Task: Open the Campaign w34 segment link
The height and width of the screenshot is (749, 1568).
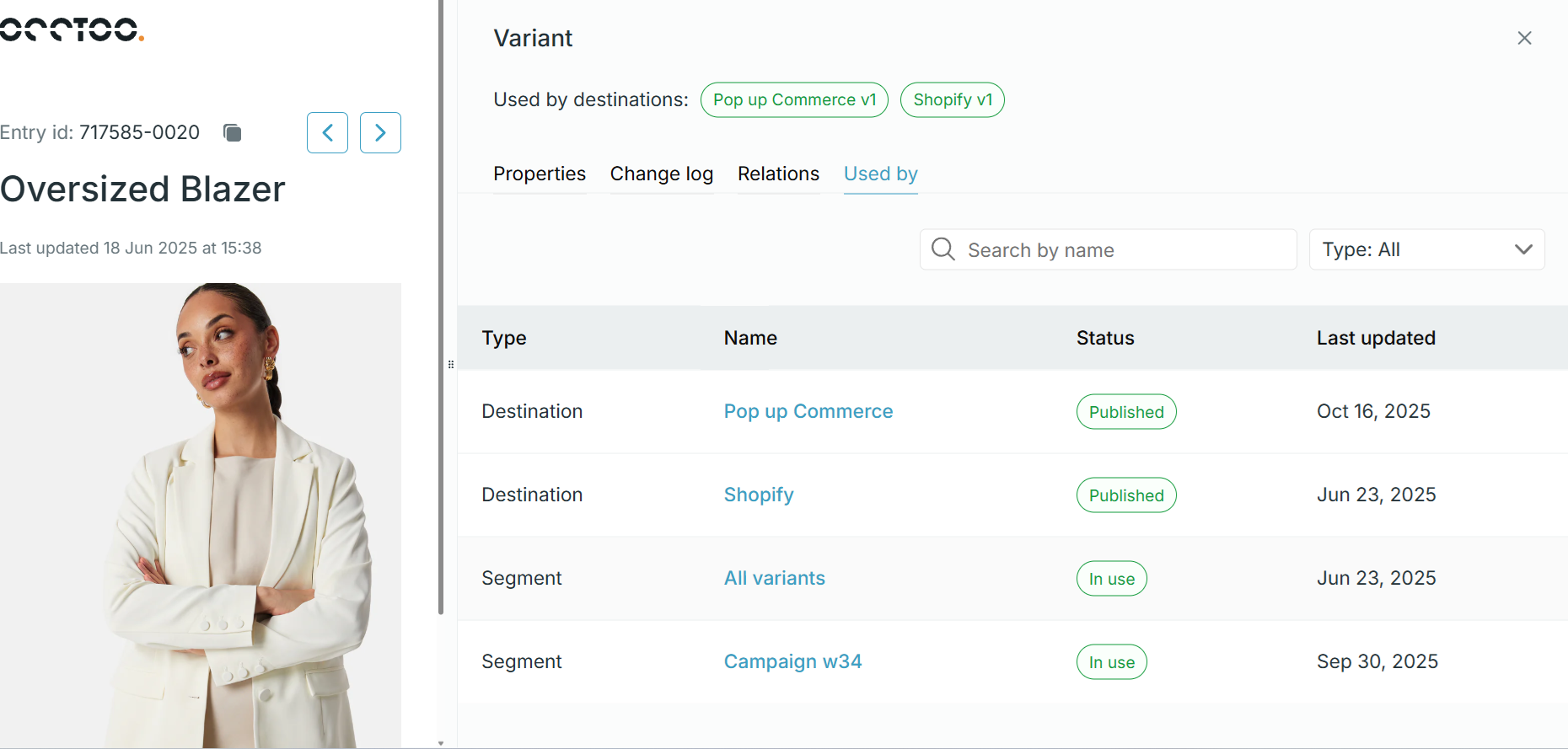Action: point(792,661)
